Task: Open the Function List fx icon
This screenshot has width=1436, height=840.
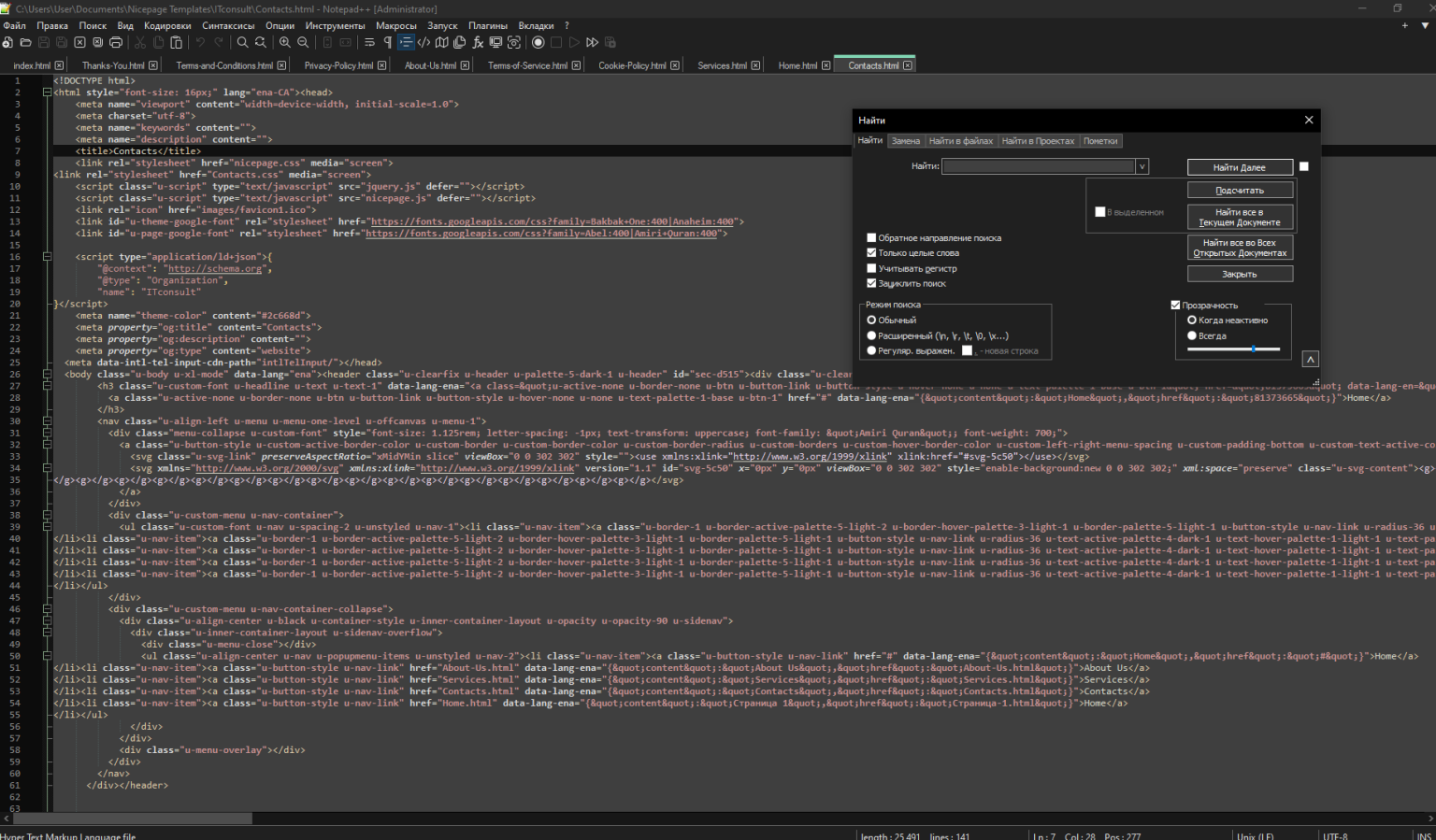Action: pyautogui.click(x=478, y=42)
